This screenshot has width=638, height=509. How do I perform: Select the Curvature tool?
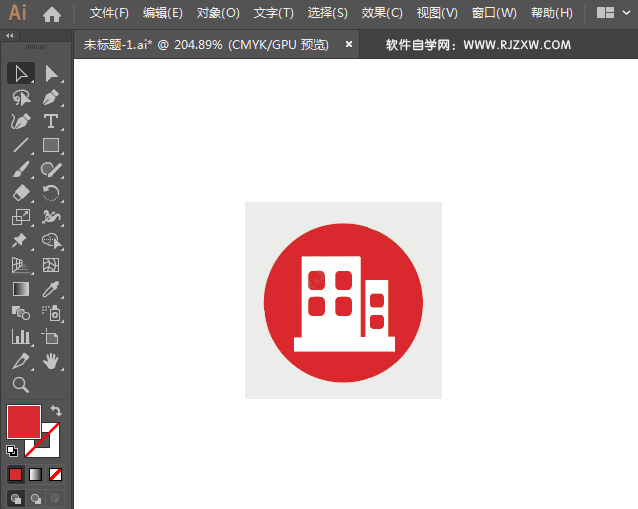click(21, 121)
